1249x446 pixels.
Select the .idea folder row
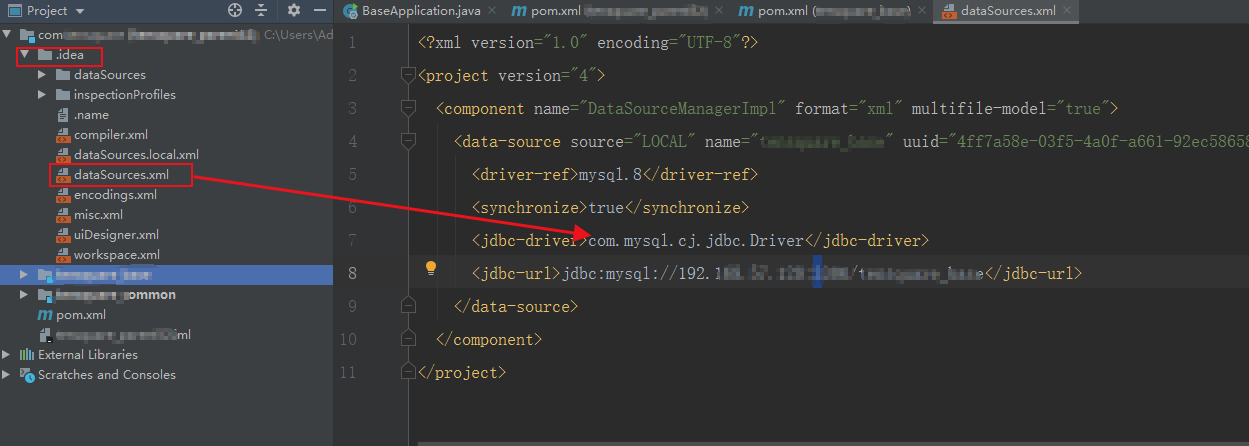coord(166,55)
